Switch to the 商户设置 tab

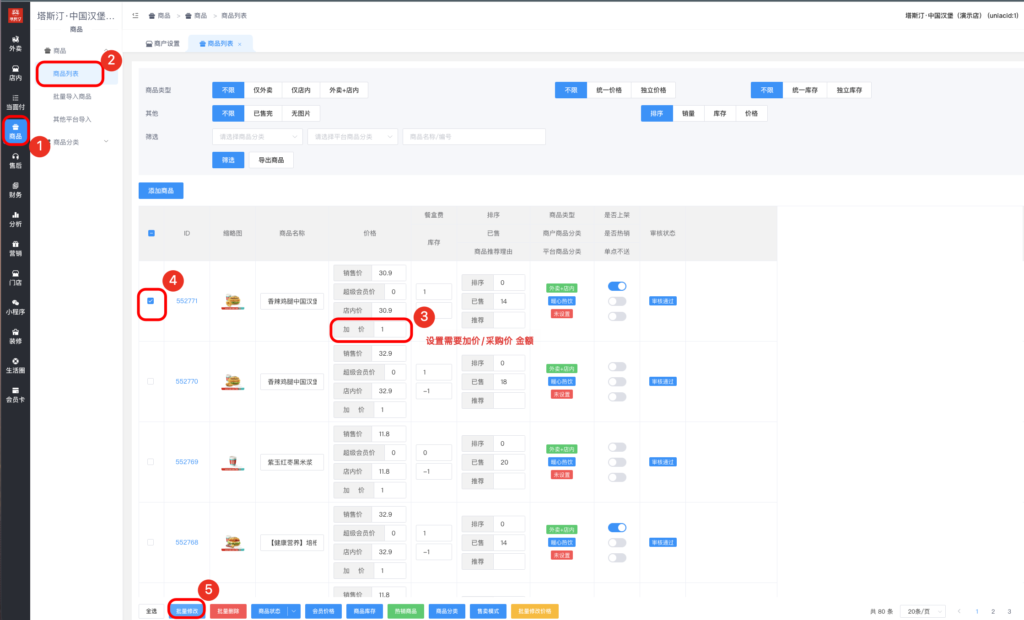[x=165, y=44]
